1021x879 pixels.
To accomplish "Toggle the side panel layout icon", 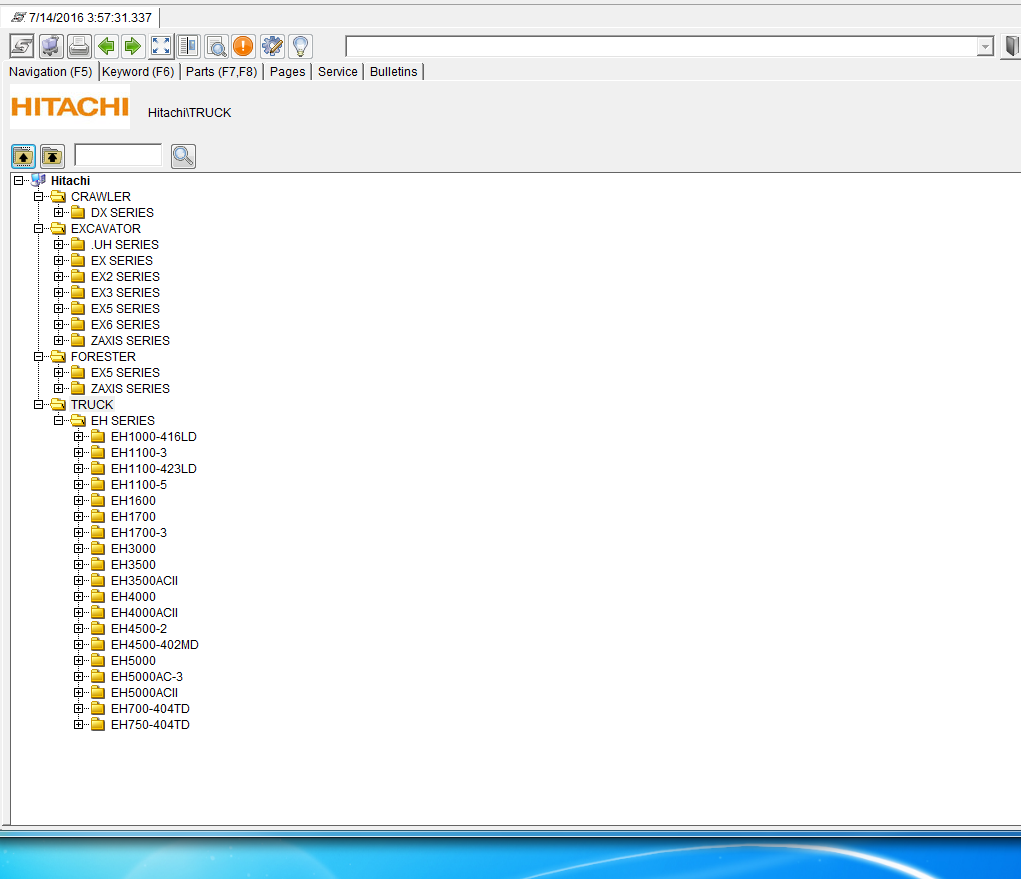I will click(189, 46).
